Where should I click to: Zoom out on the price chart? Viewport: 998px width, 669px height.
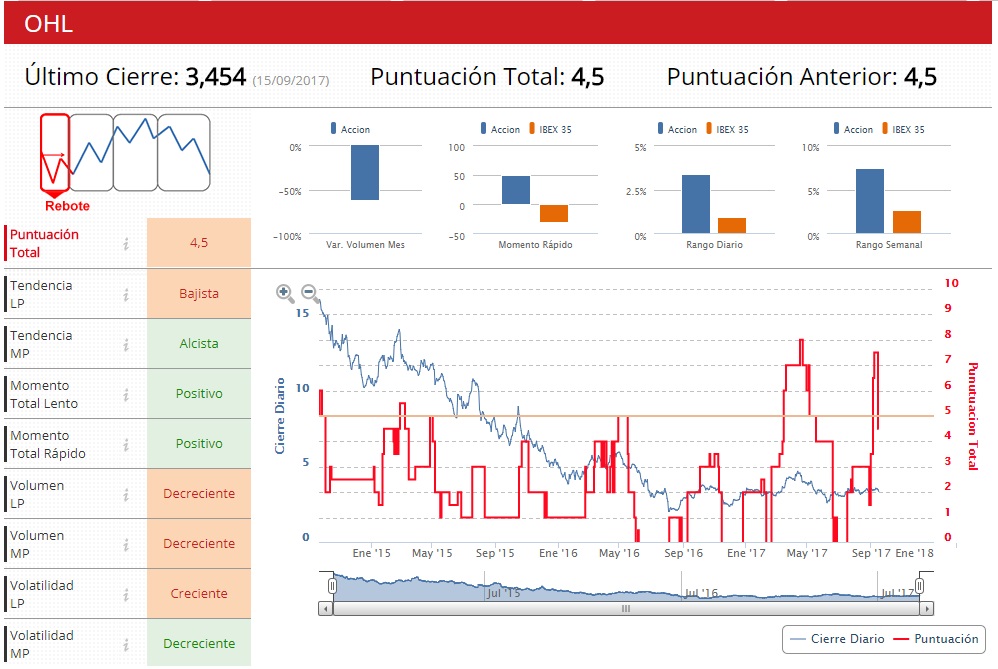tap(309, 292)
